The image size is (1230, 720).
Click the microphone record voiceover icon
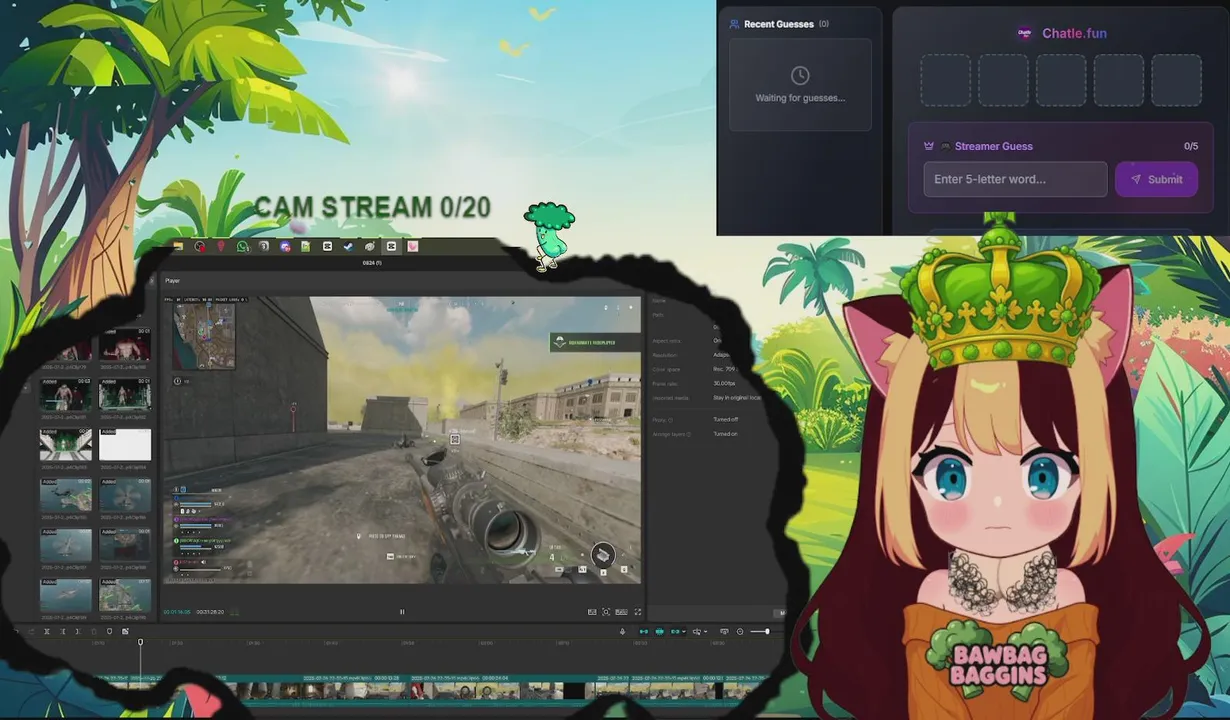(622, 632)
